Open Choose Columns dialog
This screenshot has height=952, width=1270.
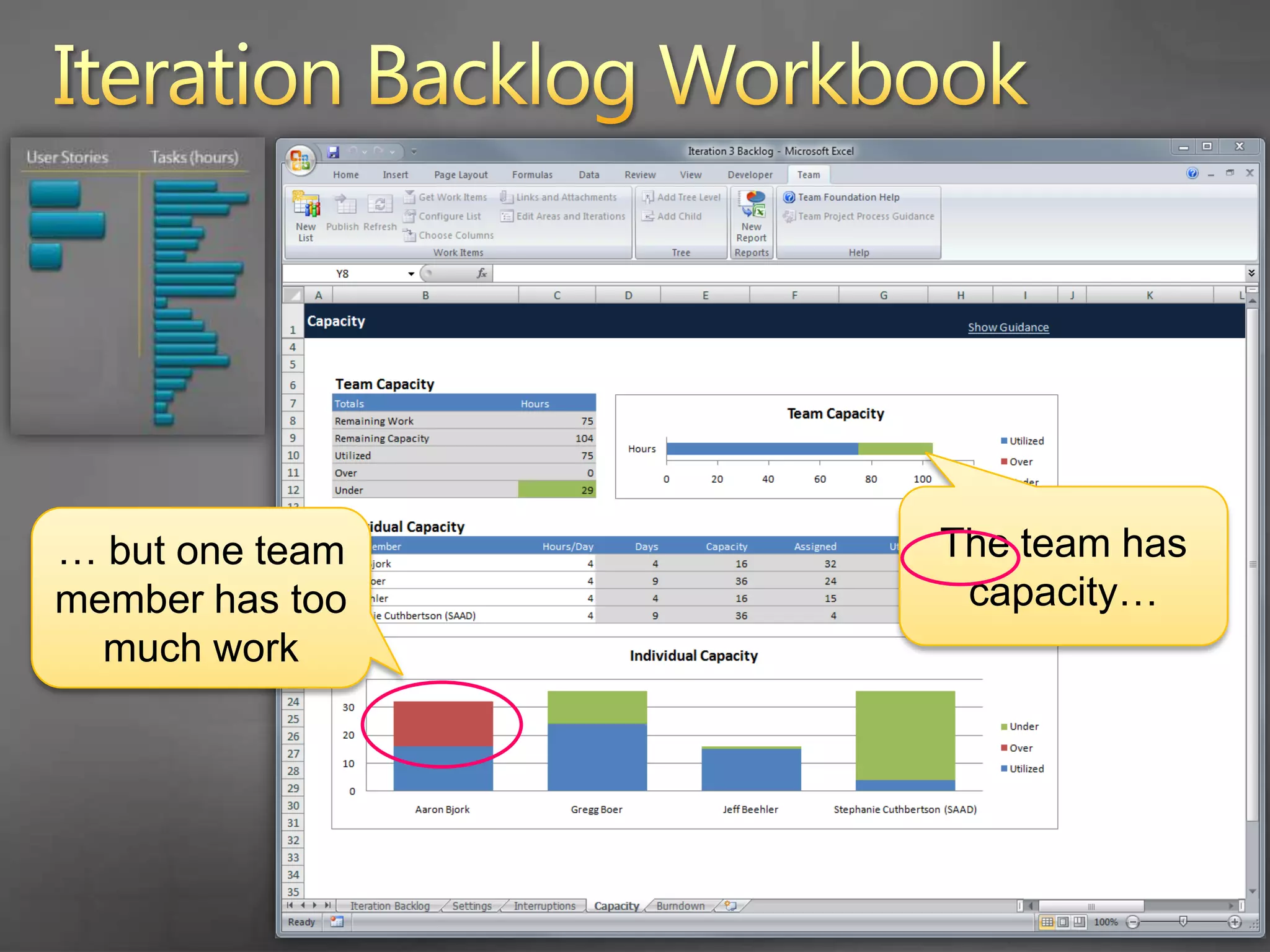tap(448, 236)
